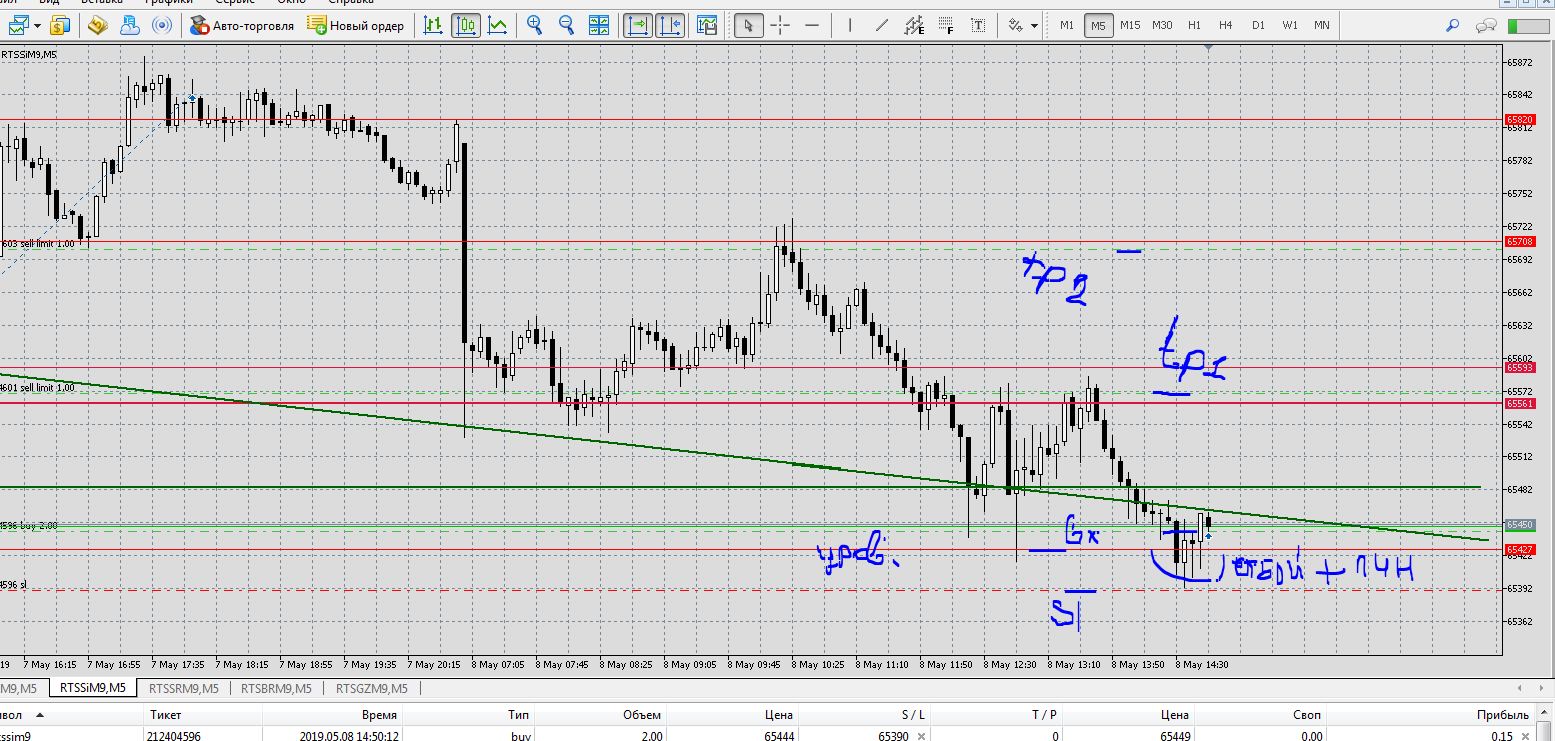Click the Новый ордер button

(356, 25)
